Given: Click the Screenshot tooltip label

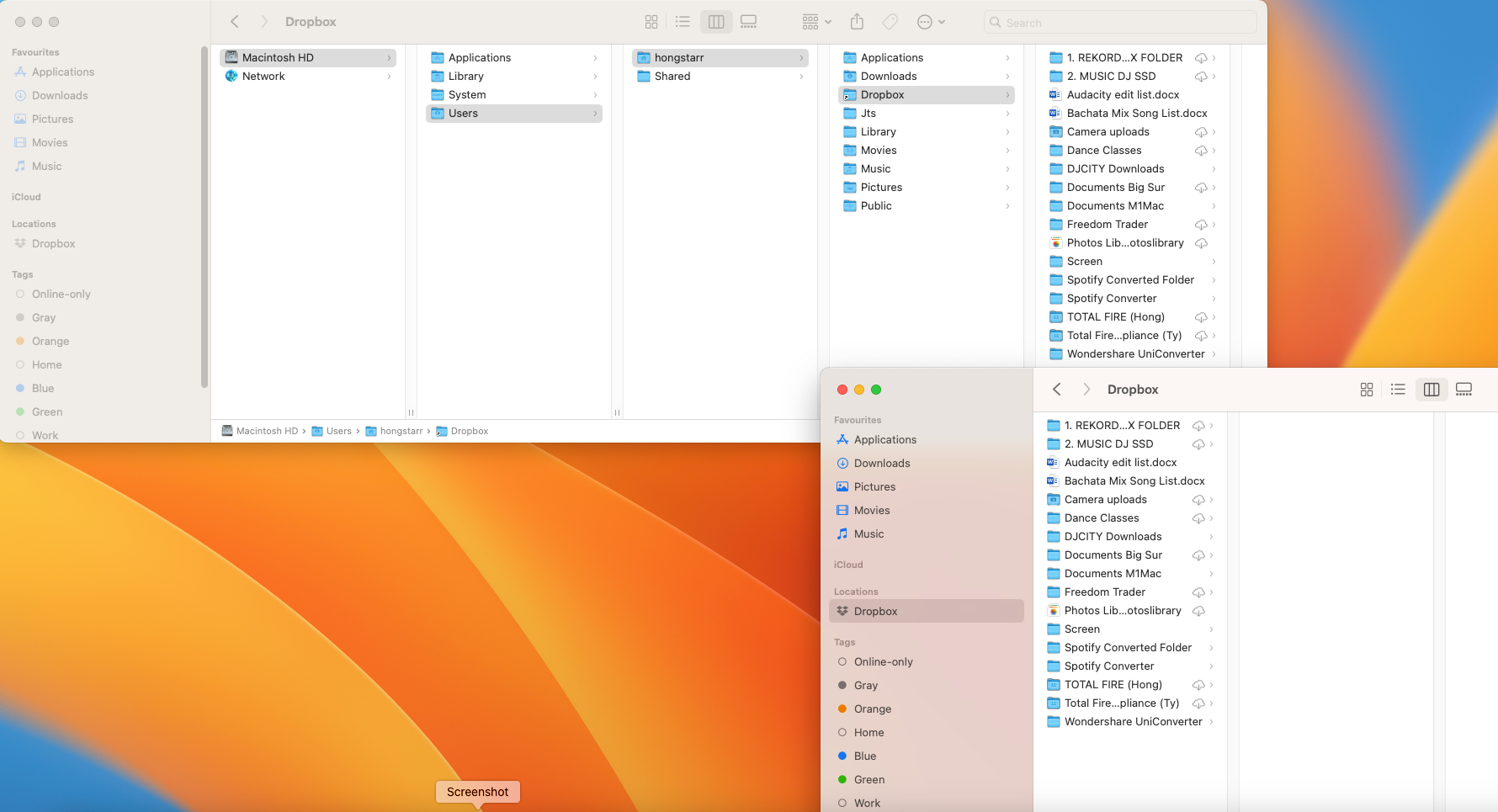Looking at the screenshot, I should 478,792.
